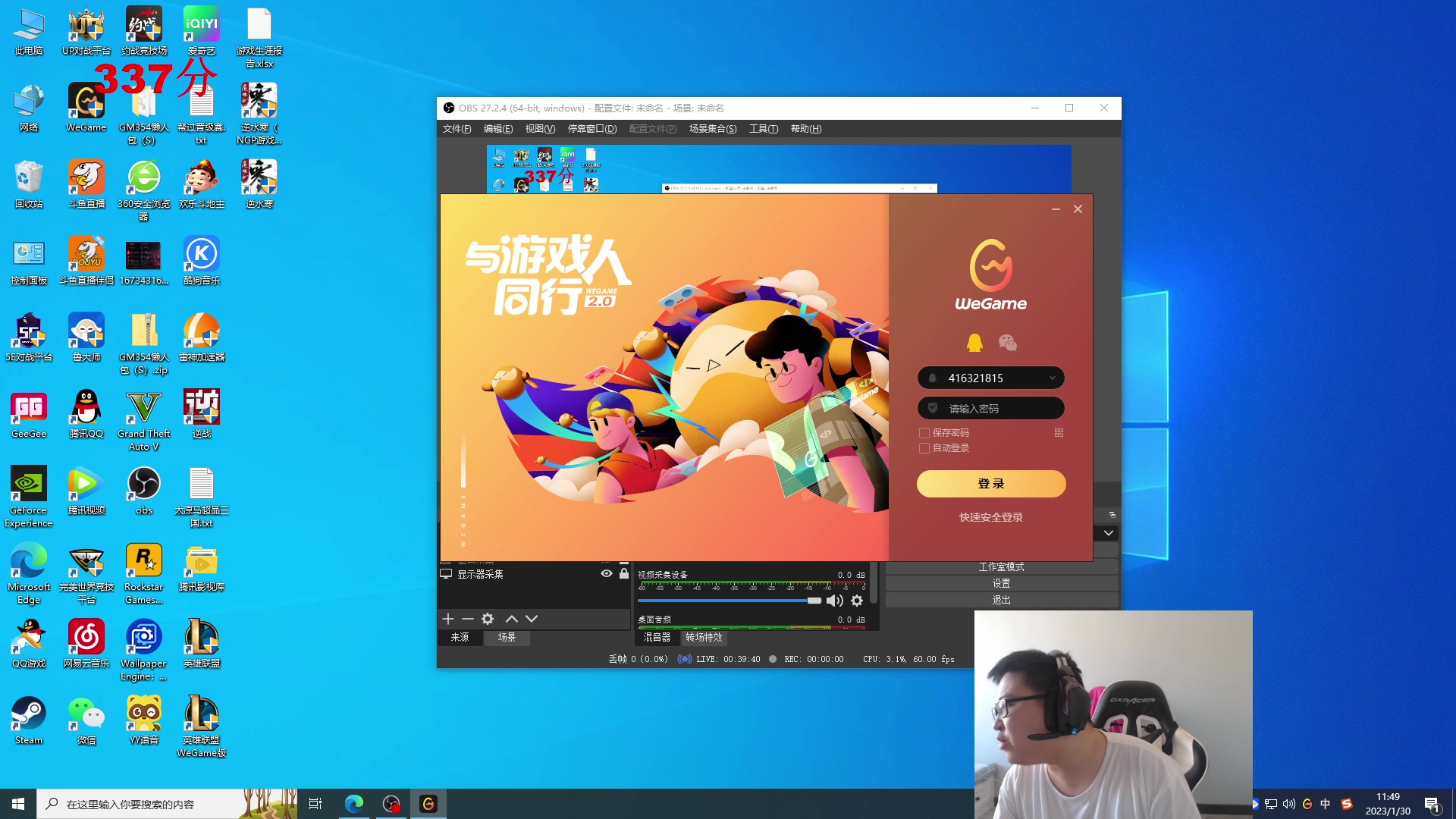This screenshot has width=1456, height=819.
Task: Switch to 来源 tab in OBS
Action: (x=460, y=638)
